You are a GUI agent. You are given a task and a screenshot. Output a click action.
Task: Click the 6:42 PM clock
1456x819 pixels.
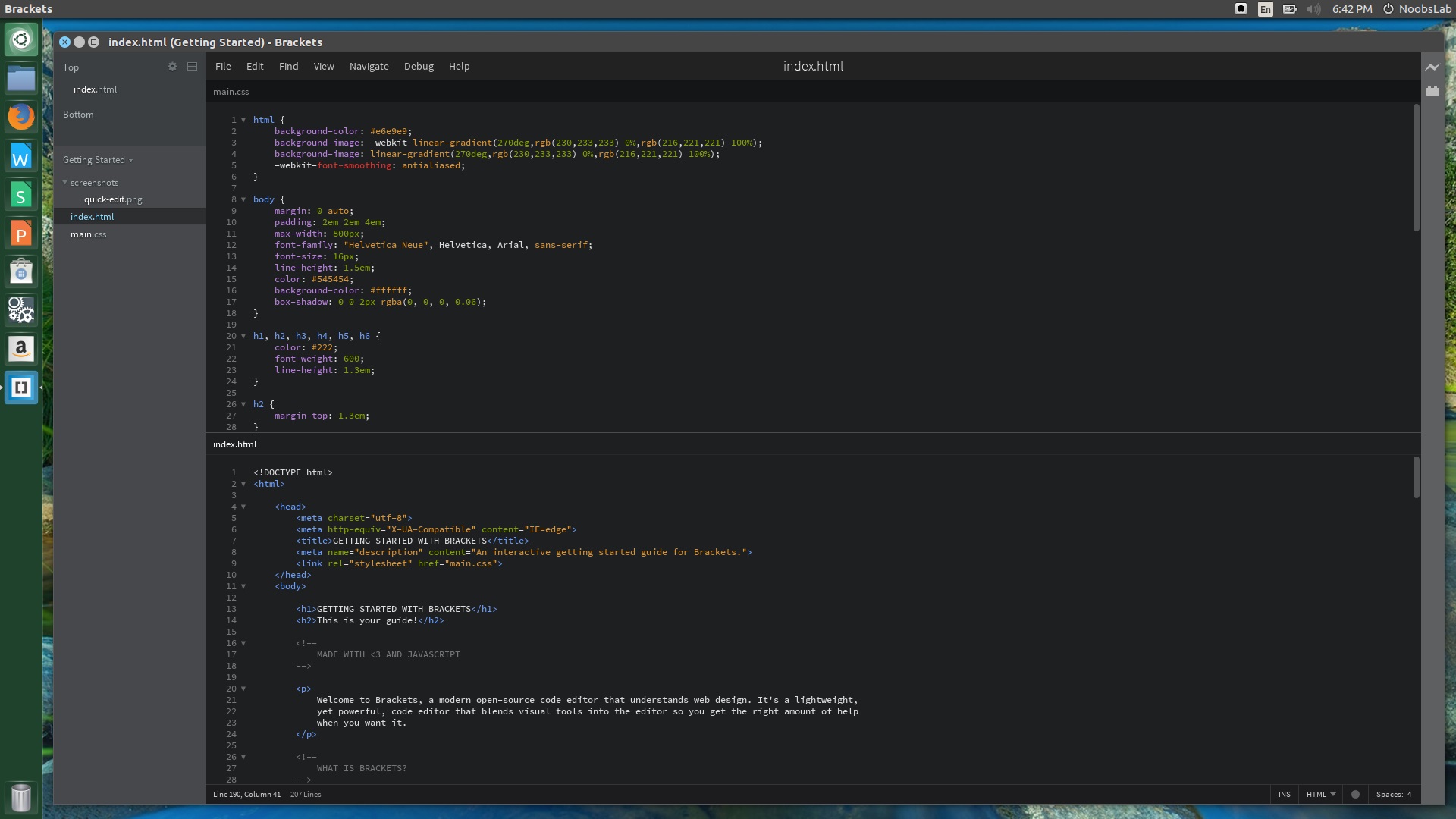(x=1352, y=9)
